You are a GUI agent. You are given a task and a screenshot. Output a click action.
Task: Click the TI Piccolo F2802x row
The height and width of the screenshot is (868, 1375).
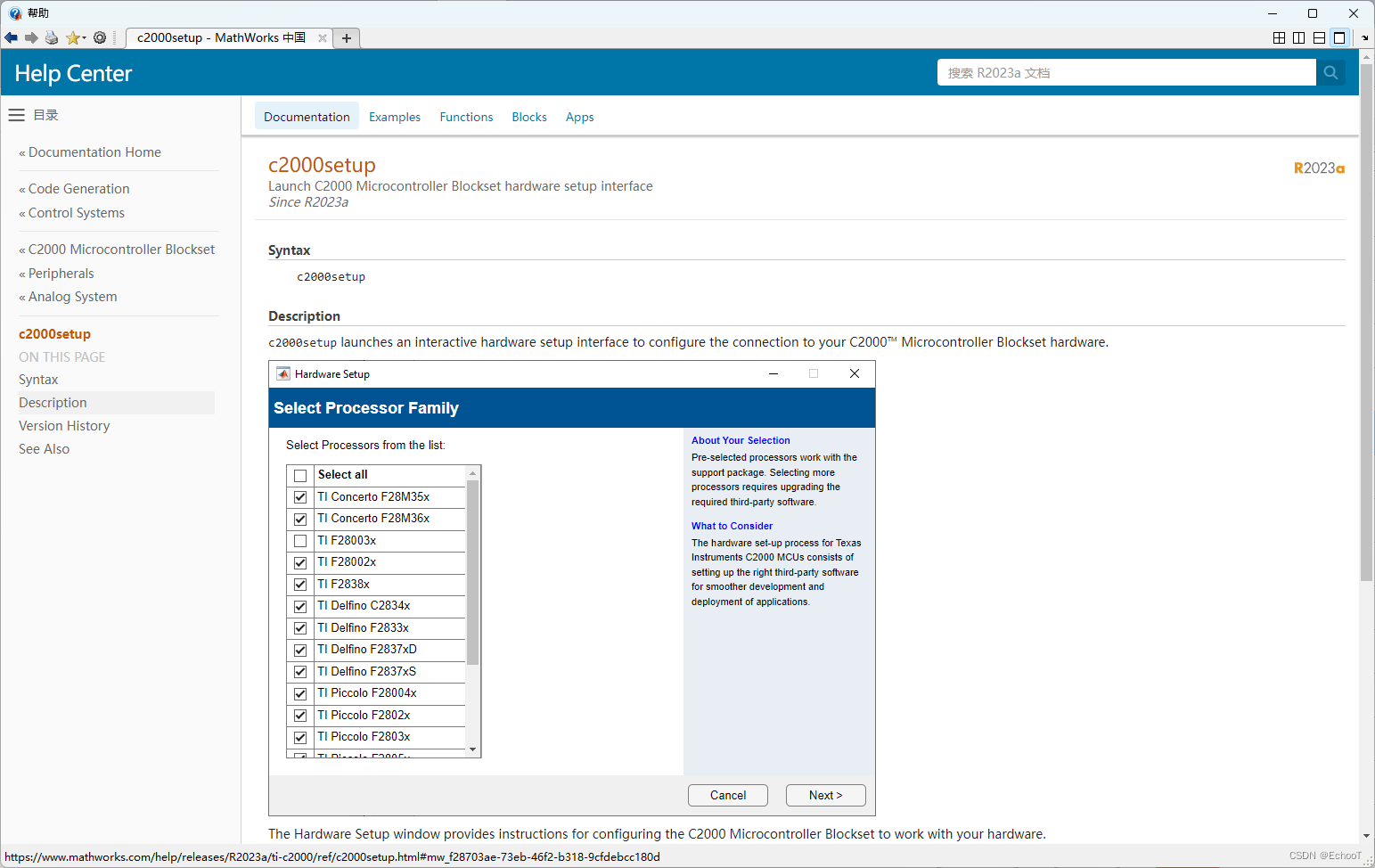point(376,716)
